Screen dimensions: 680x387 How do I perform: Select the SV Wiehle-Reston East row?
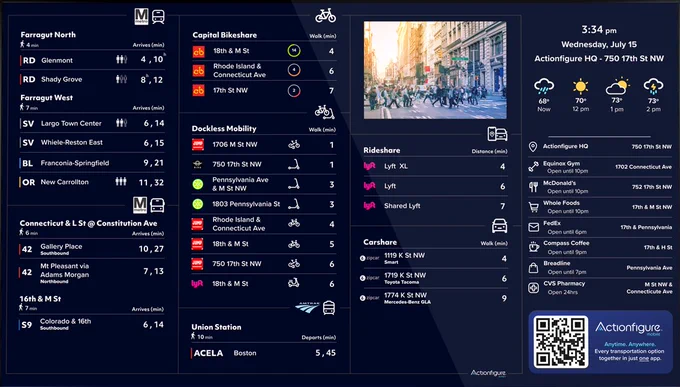(x=92, y=143)
